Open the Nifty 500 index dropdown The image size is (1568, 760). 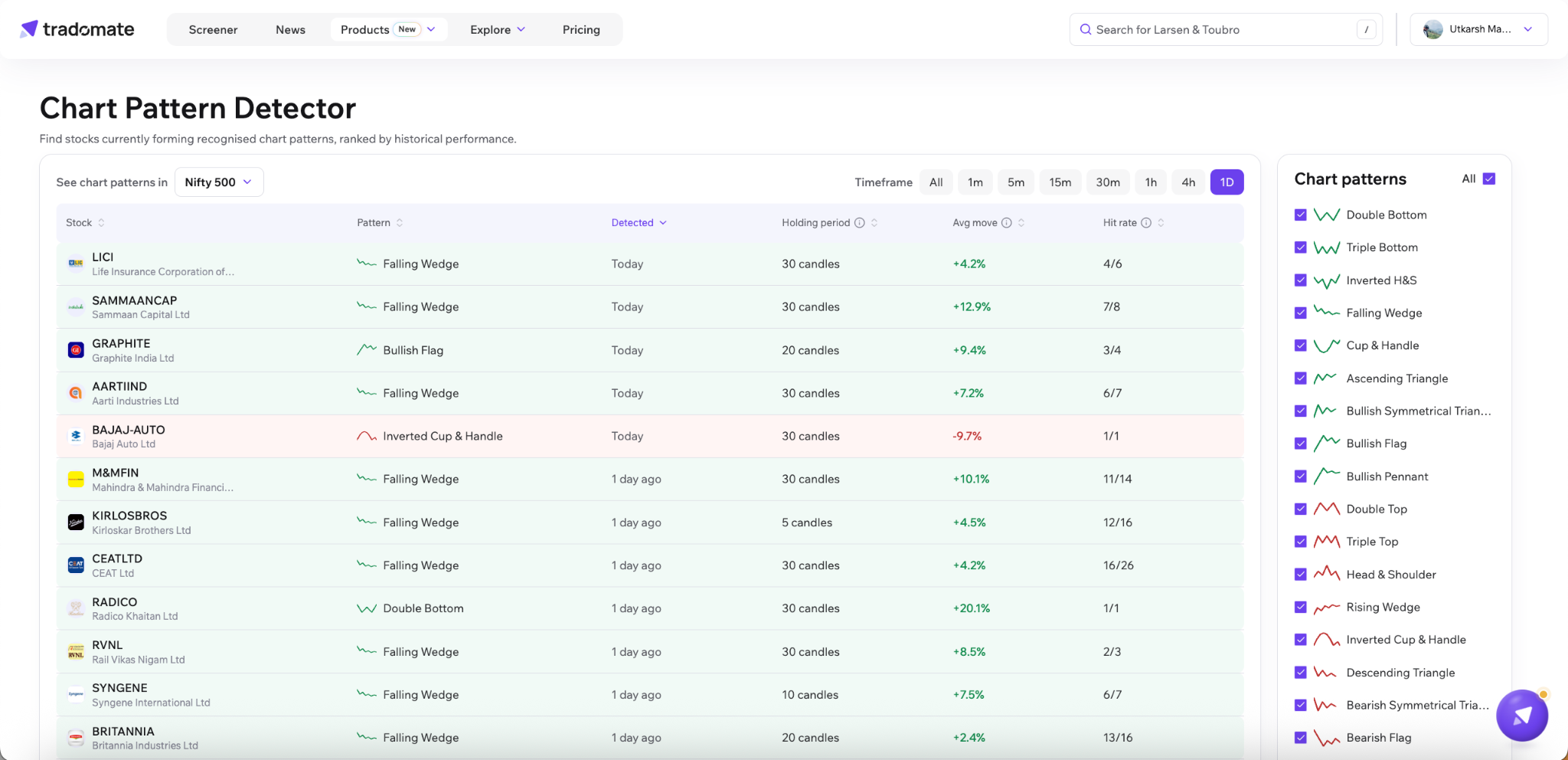(219, 182)
